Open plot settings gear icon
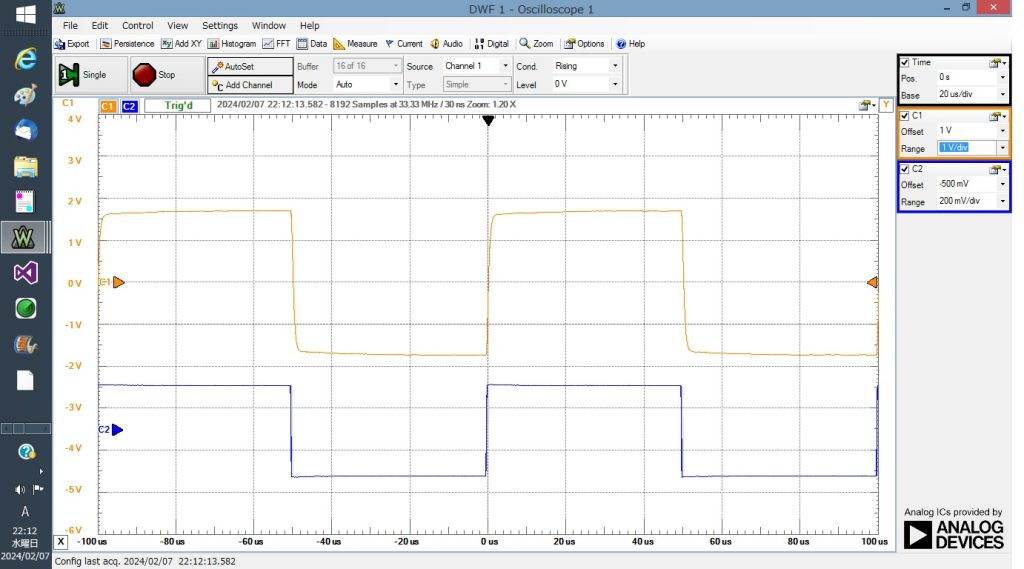1024x569 pixels. coord(867,105)
